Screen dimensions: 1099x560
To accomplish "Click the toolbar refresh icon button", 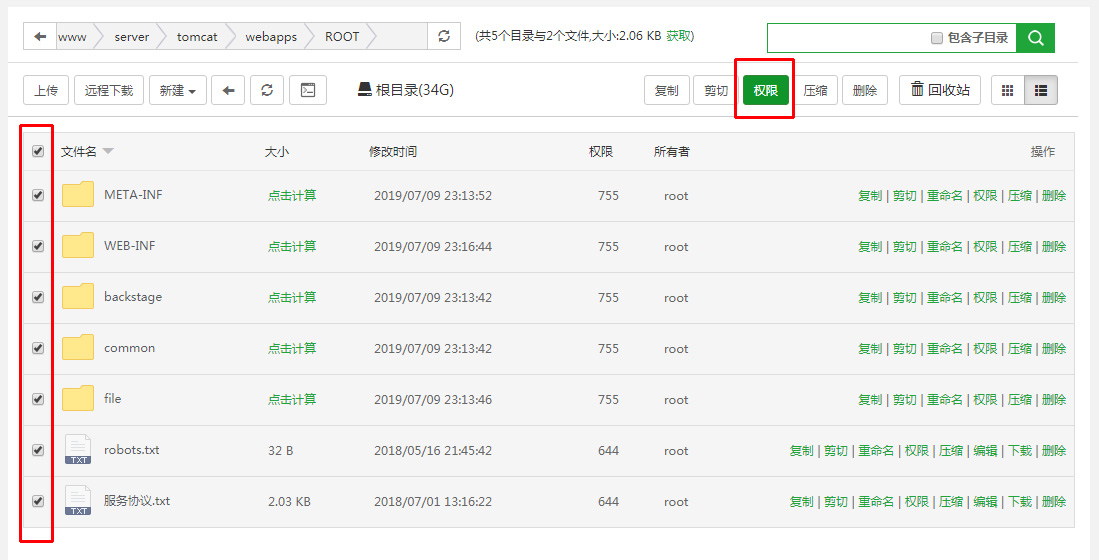I will tap(267, 90).
